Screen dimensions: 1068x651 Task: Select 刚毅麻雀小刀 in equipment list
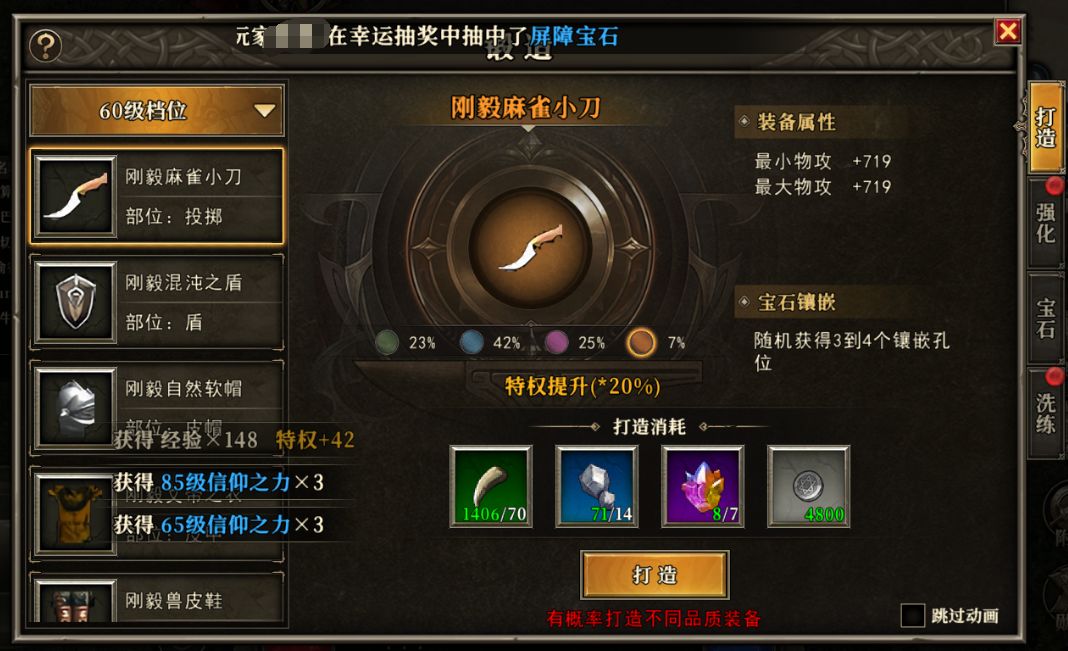(157, 196)
